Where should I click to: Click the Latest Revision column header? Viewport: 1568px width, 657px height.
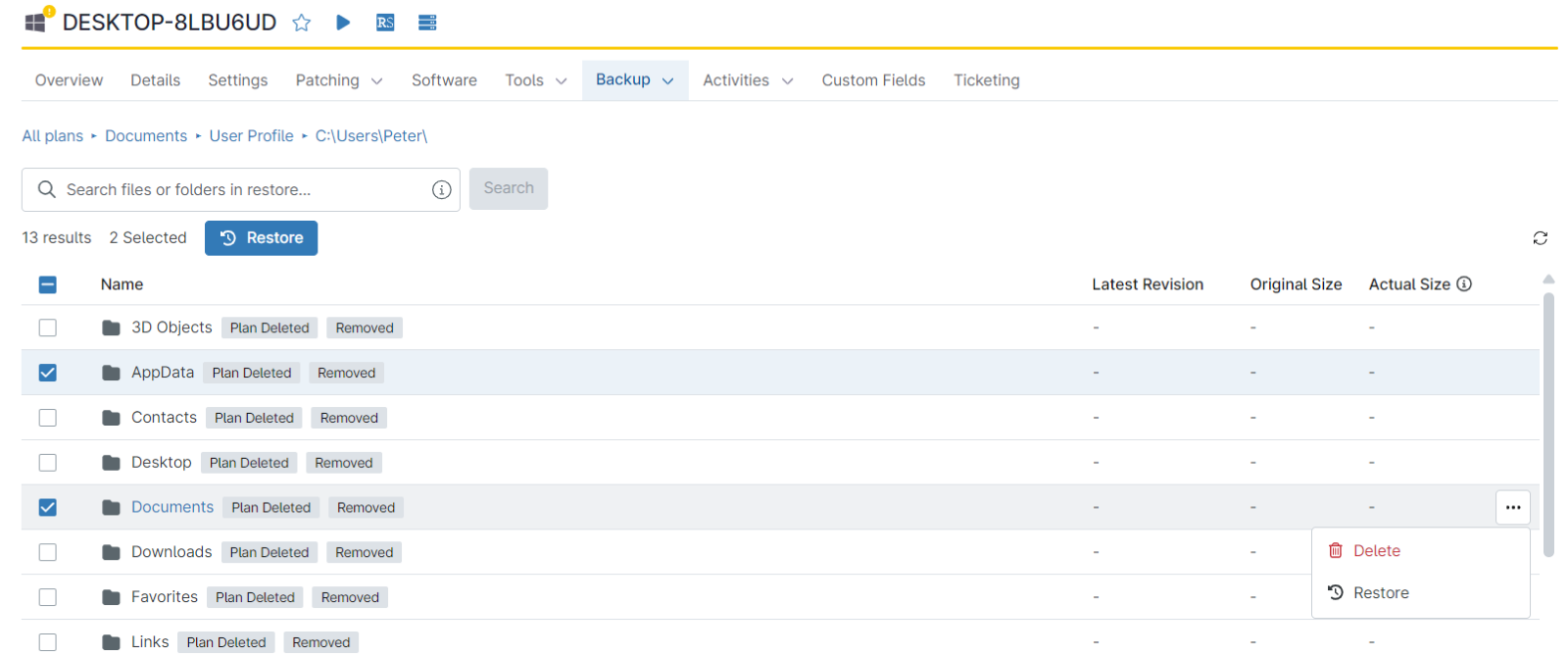click(1148, 284)
